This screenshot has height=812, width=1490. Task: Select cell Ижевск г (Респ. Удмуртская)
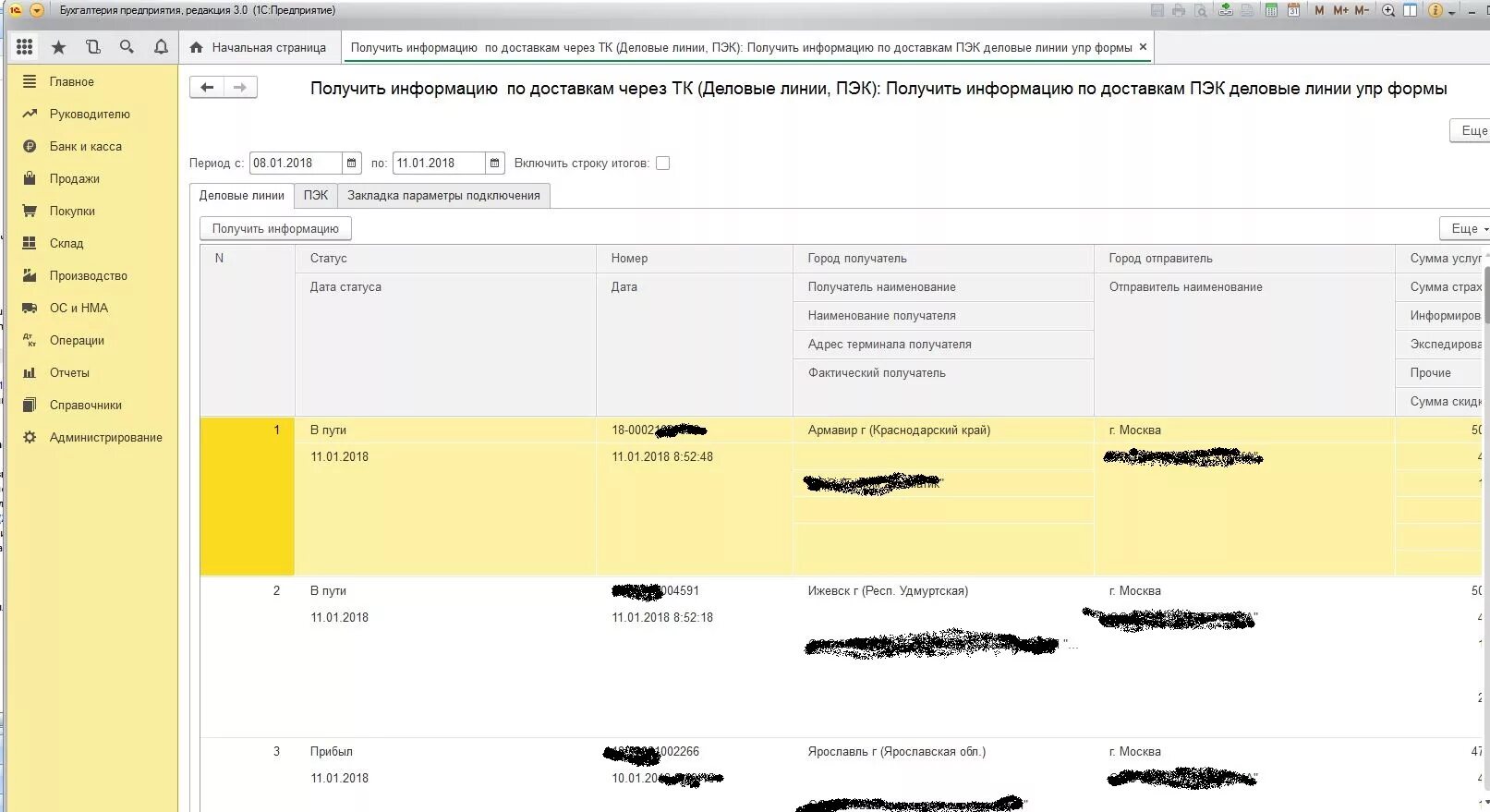(943, 591)
